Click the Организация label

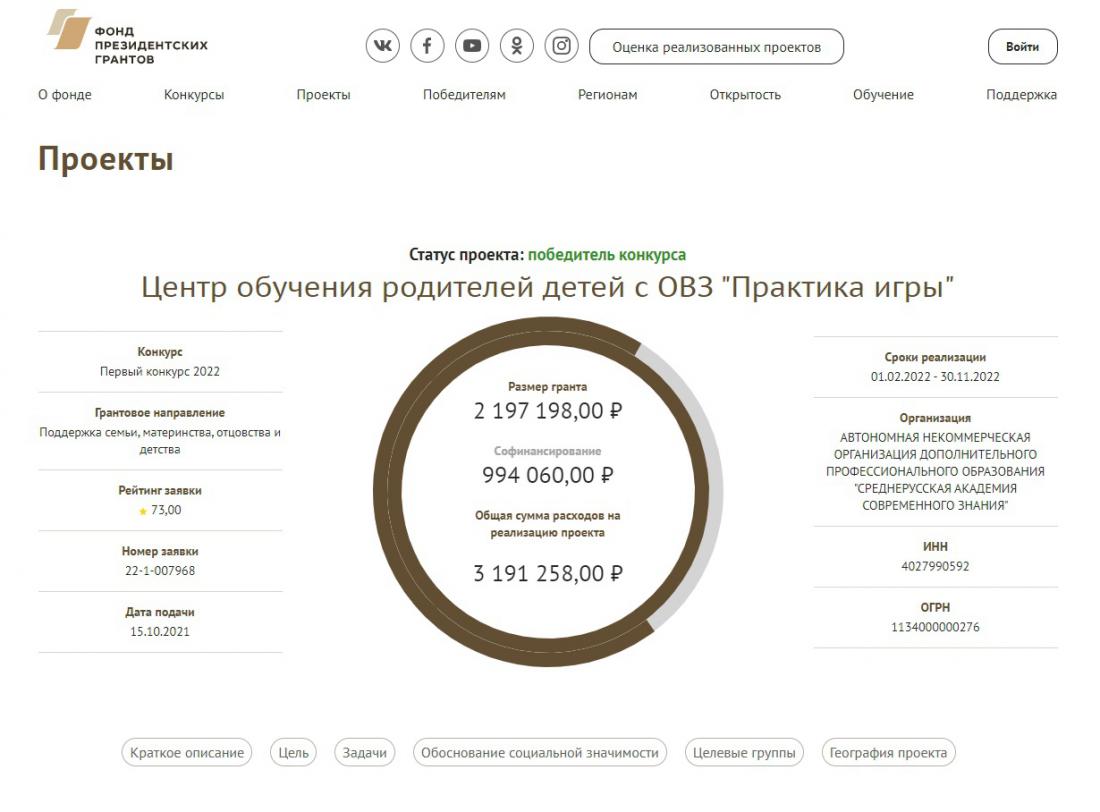tap(935, 418)
